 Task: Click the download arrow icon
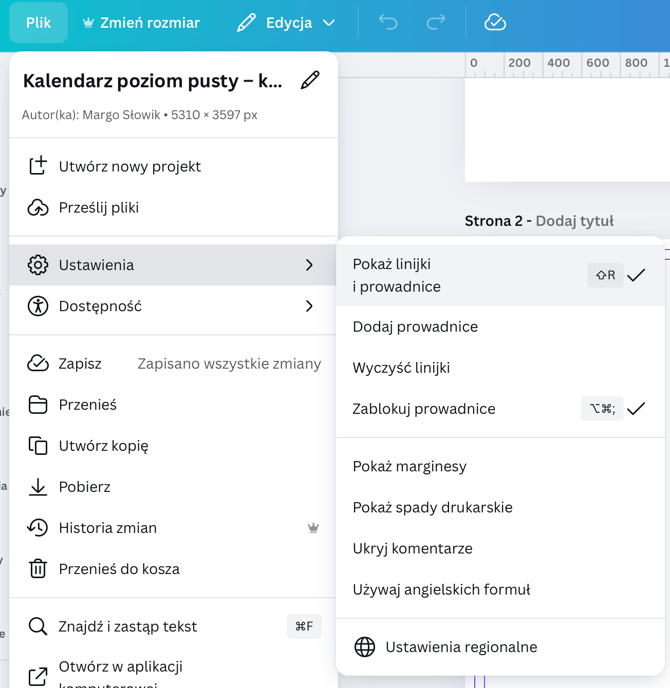[38, 487]
